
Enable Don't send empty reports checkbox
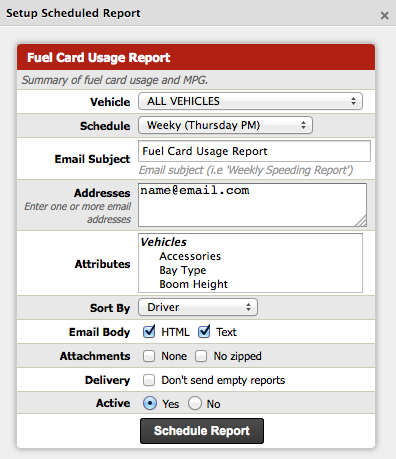pyautogui.click(x=149, y=380)
